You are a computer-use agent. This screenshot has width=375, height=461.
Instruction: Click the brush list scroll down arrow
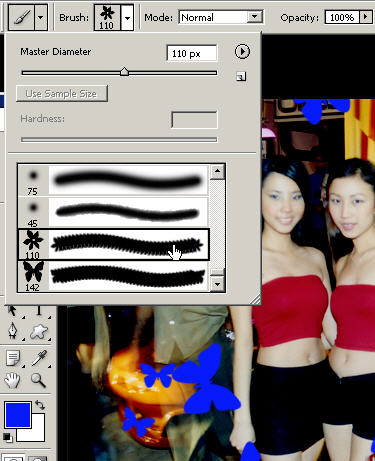pos(217,284)
